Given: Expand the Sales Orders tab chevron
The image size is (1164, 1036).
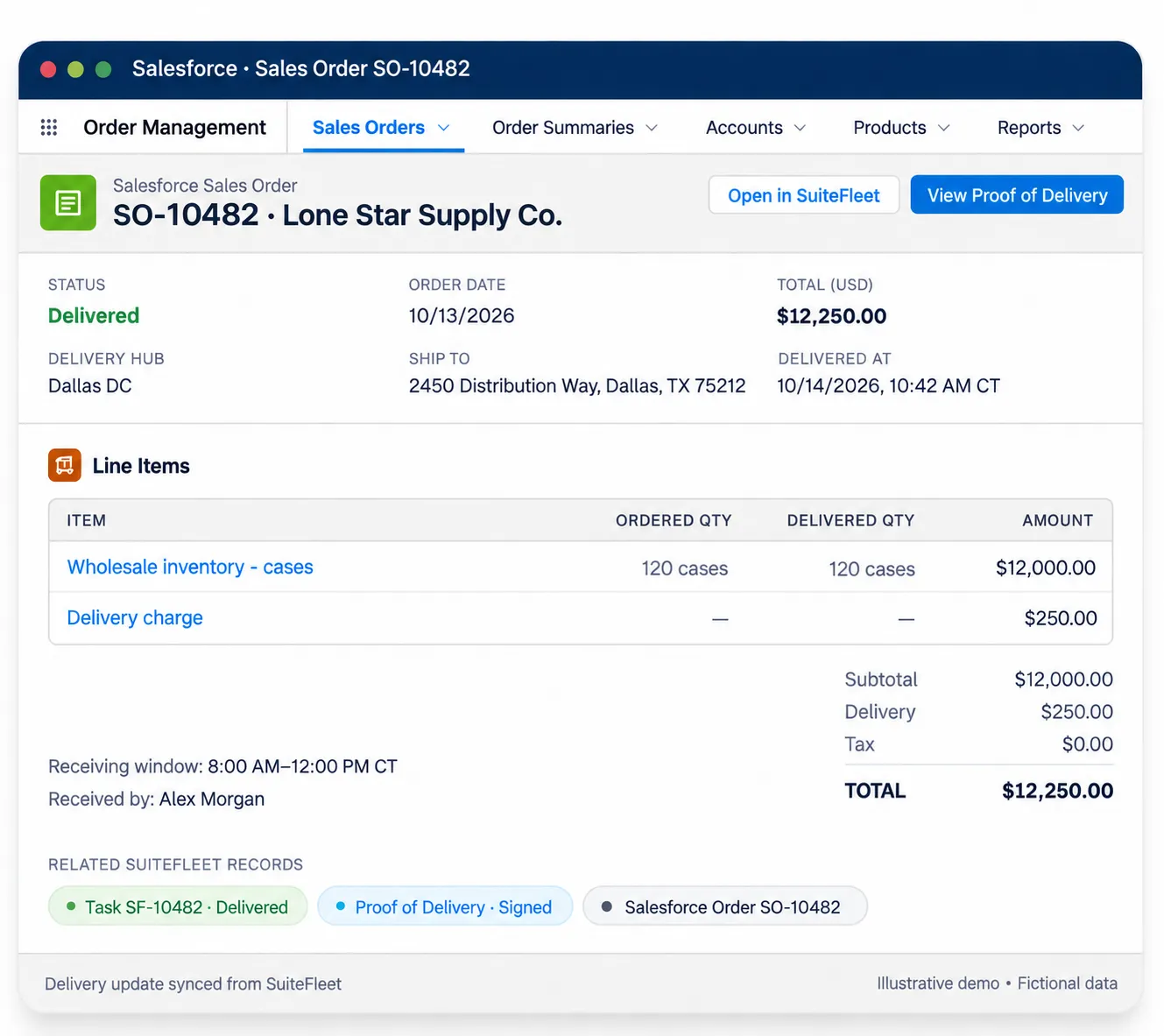Looking at the screenshot, I should tap(444, 128).
